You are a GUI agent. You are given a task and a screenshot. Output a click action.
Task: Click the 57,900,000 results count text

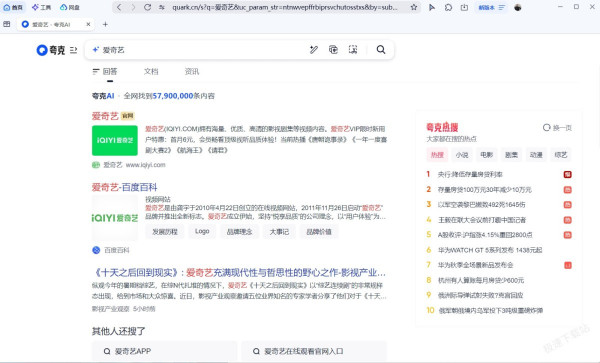tap(173, 96)
